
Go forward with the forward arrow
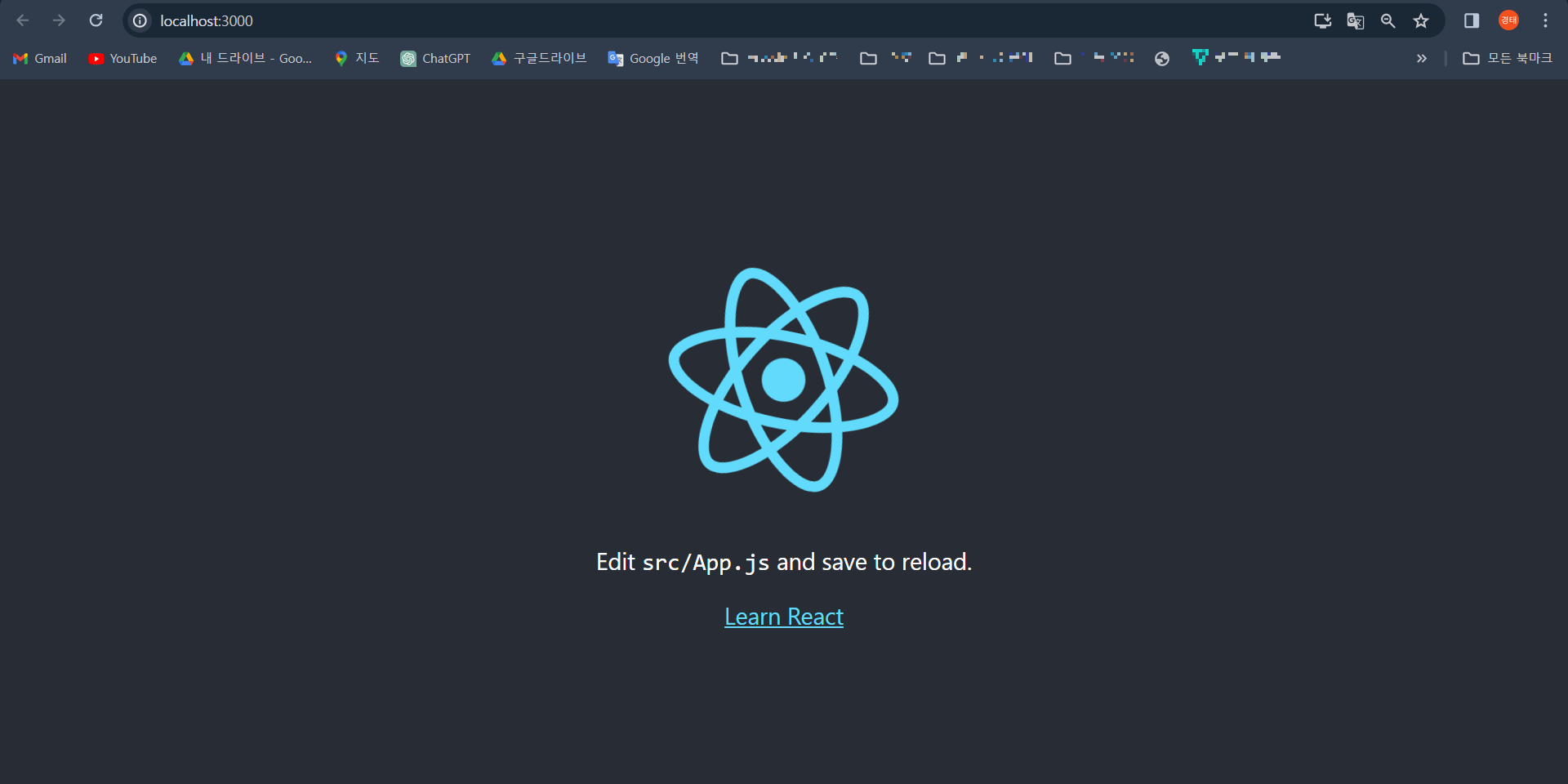[x=59, y=20]
